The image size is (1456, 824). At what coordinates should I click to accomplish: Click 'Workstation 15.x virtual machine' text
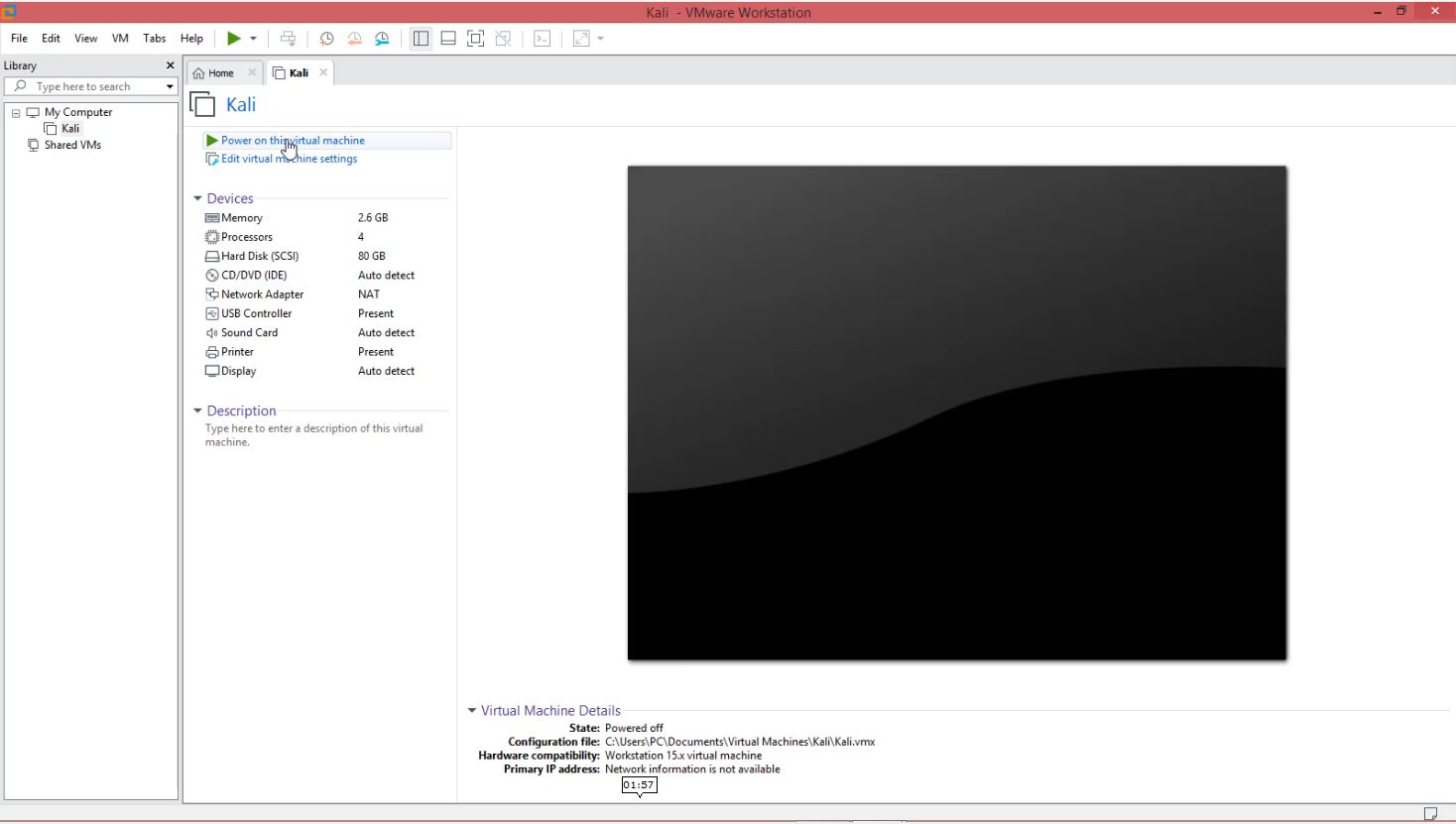tap(683, 756)
